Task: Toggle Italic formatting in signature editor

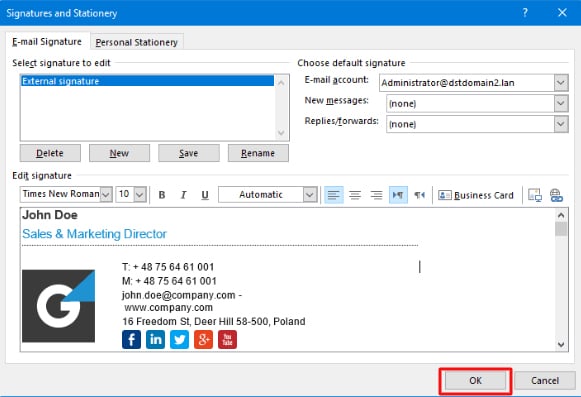Action: [183, 195]
